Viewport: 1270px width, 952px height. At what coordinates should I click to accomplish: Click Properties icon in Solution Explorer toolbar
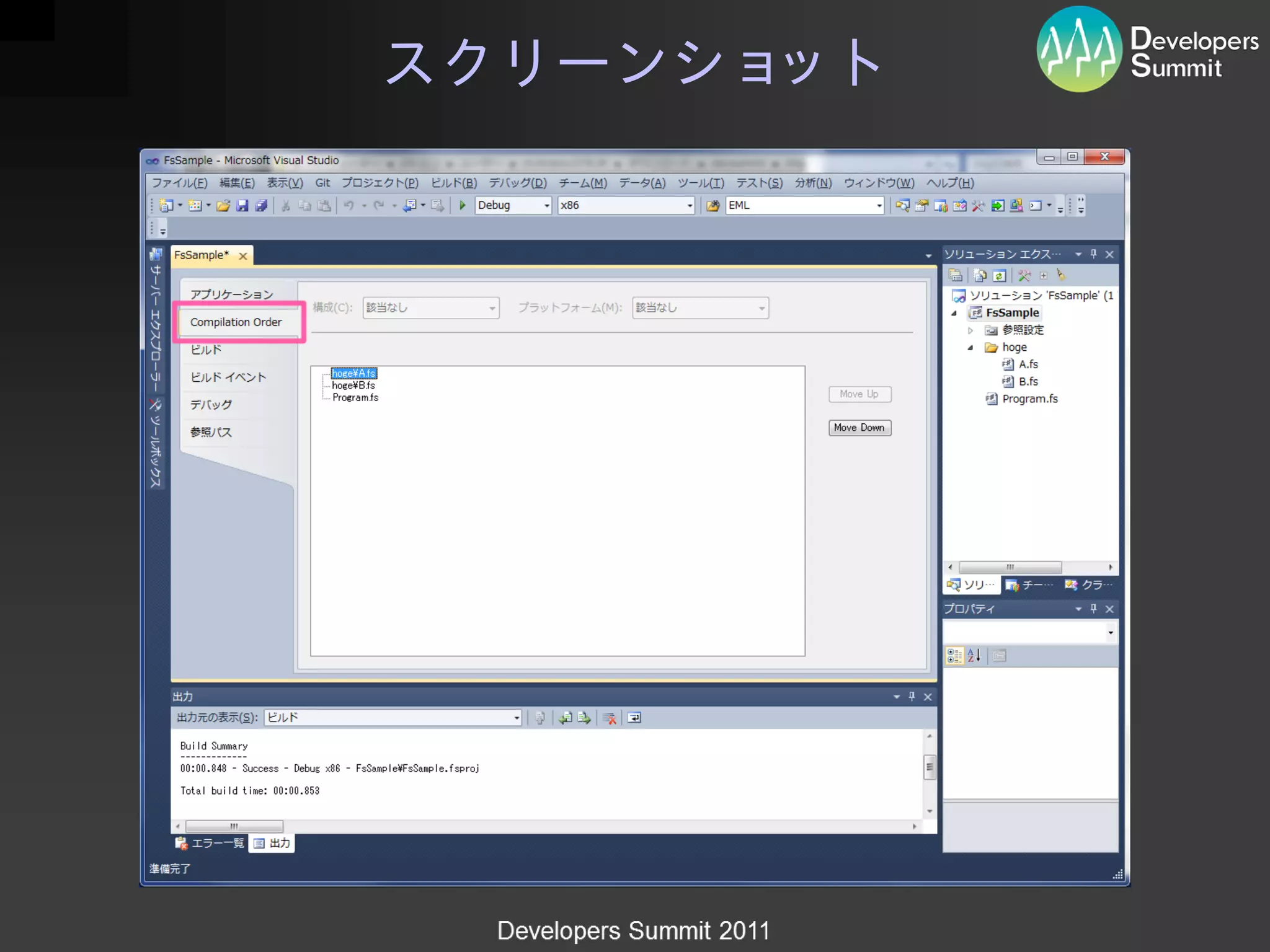(956, 275)
